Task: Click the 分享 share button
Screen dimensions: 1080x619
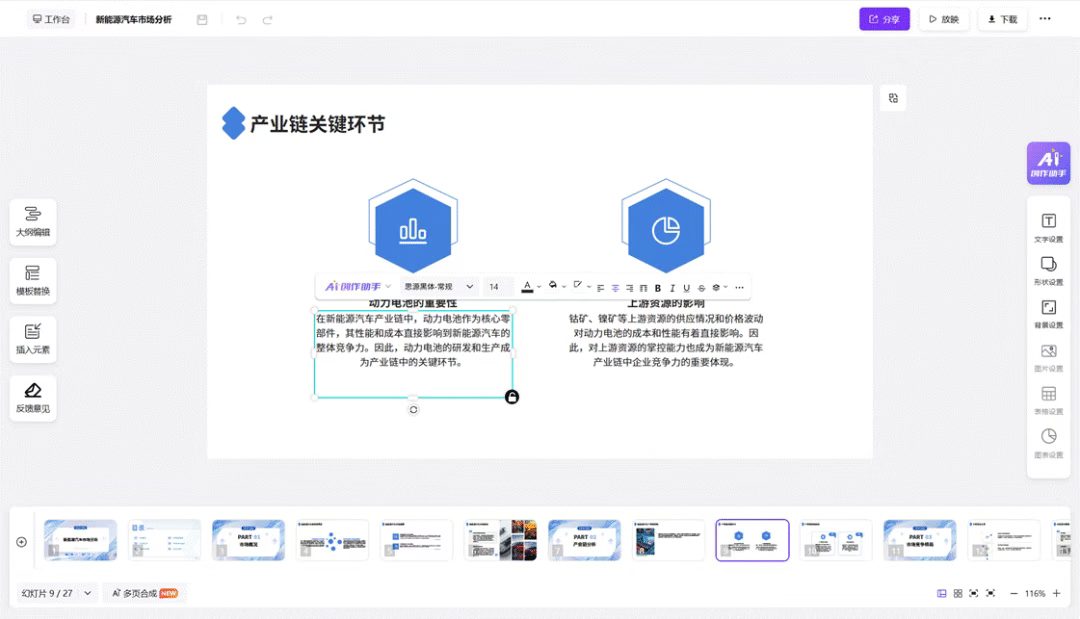Action: tap(884, 19)
